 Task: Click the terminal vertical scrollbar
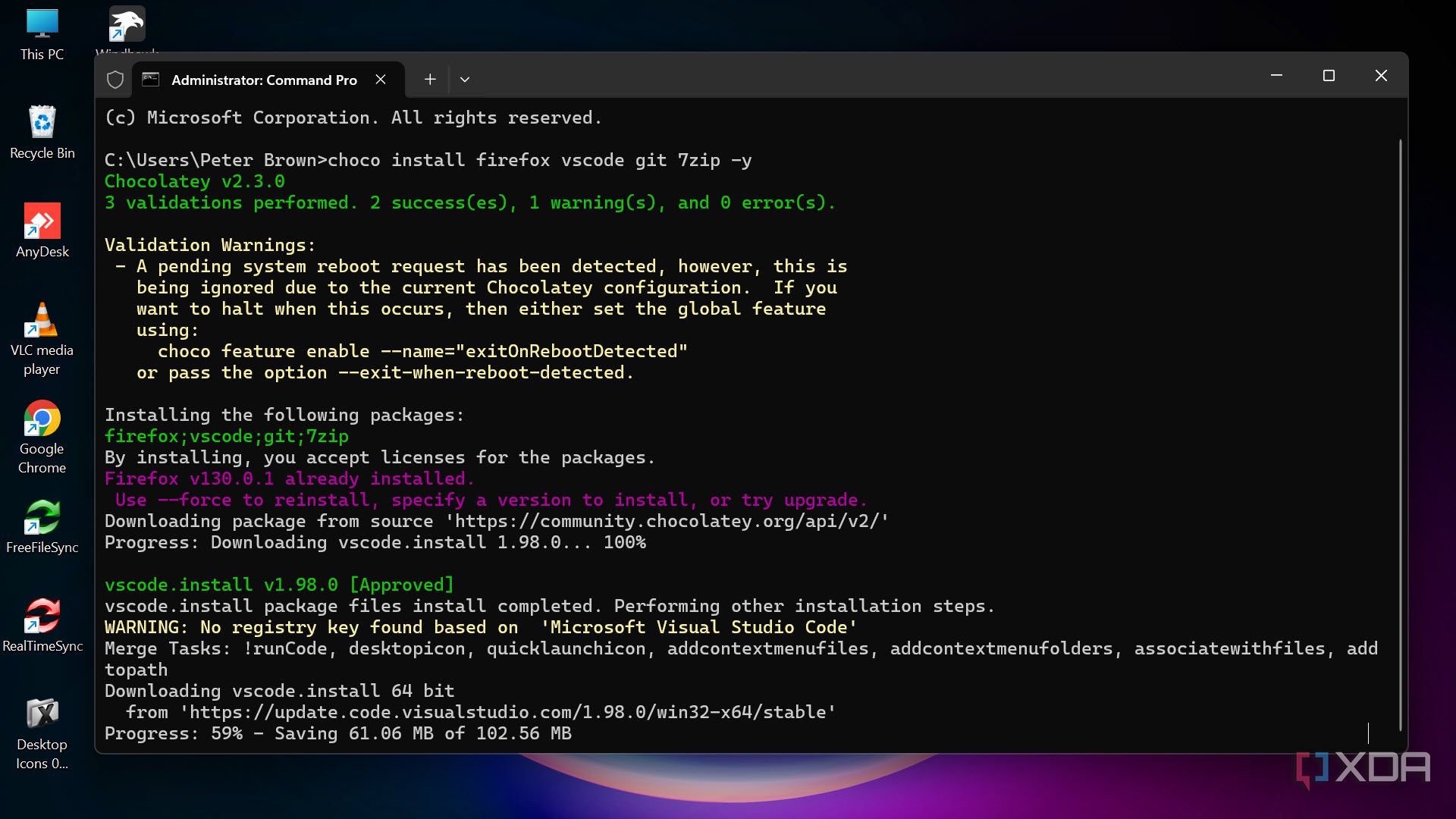pos(1400,434)
